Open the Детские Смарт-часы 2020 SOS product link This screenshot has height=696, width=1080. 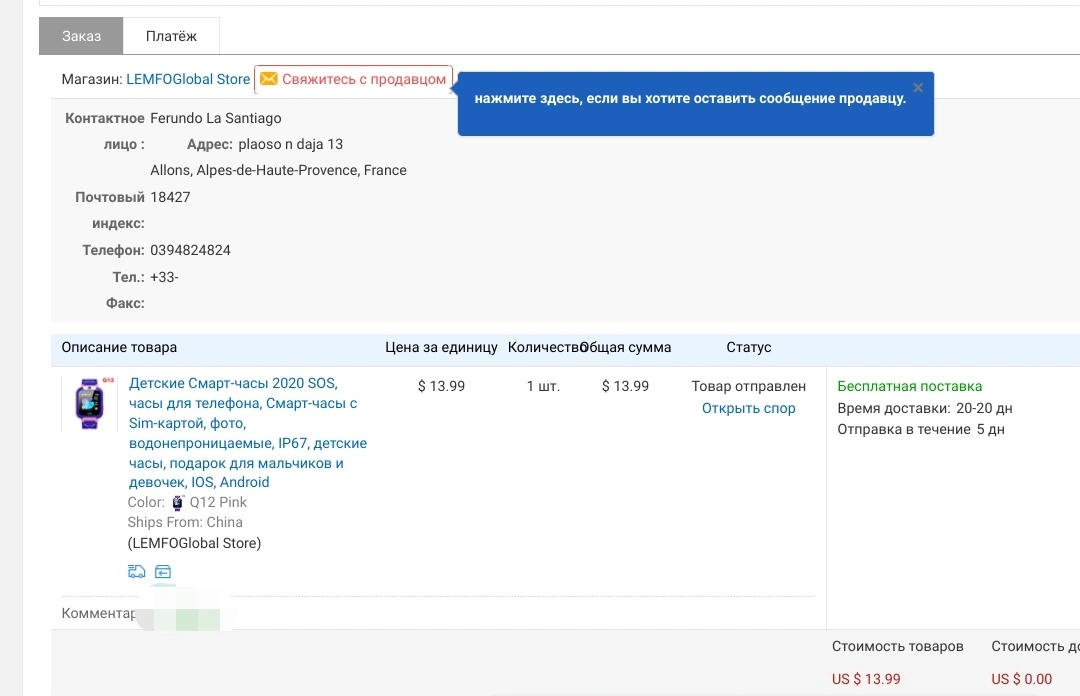248,433
